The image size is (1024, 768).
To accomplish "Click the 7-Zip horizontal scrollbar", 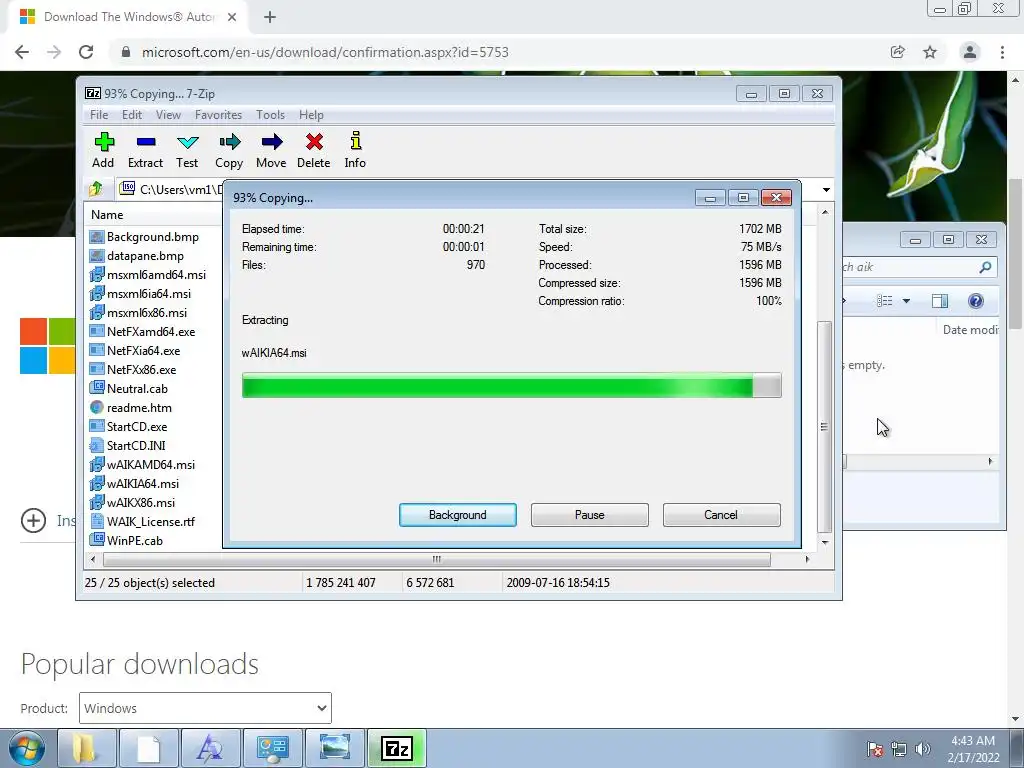I will pyautogui.click(x=436, y=559).
